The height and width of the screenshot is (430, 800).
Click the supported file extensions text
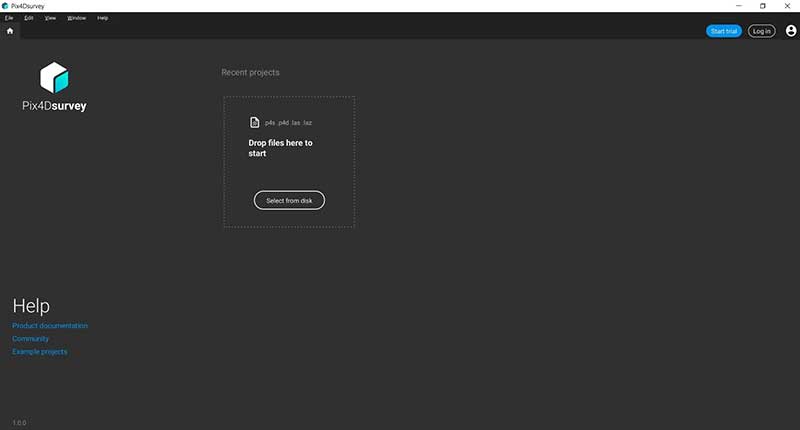[x=288, y=123]
